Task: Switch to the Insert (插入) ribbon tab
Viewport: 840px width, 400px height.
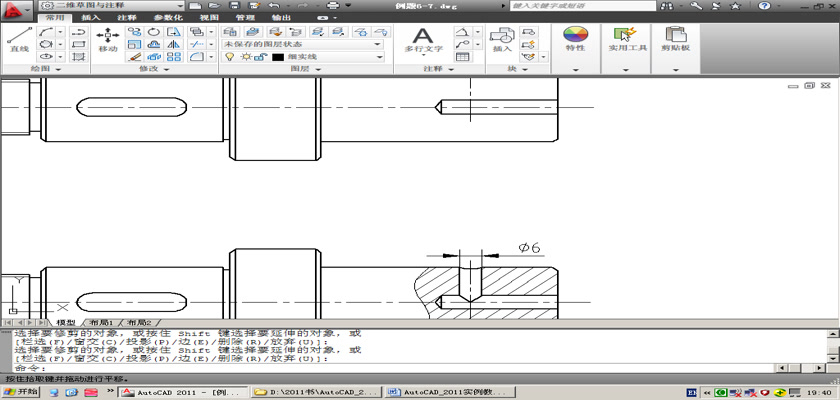Action: coord(90,18)
